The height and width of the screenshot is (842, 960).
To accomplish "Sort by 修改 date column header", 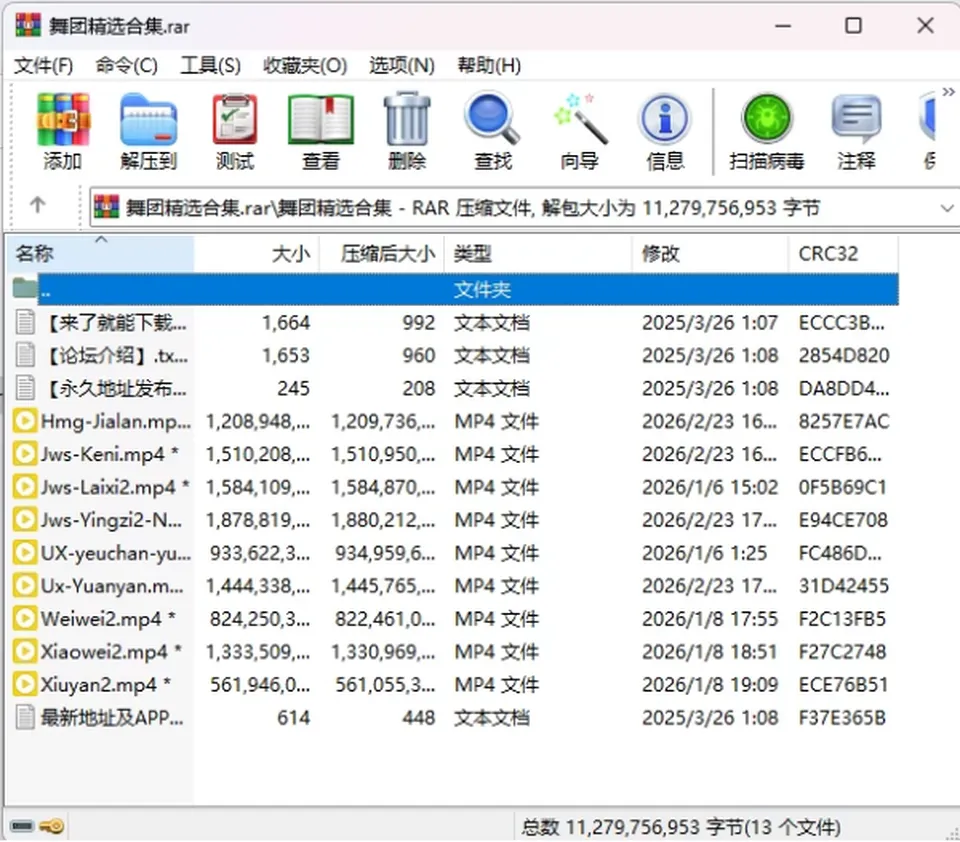I will click(710, 254).
